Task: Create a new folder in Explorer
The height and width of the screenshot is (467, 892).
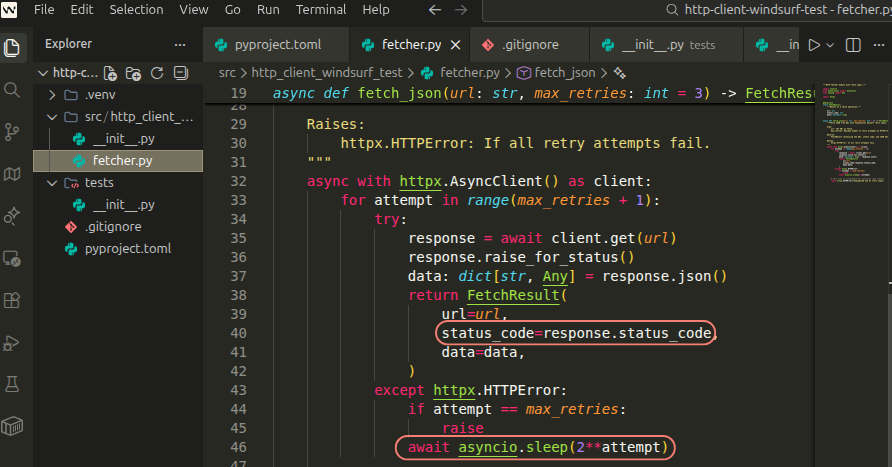Action: tap(134, 73)
